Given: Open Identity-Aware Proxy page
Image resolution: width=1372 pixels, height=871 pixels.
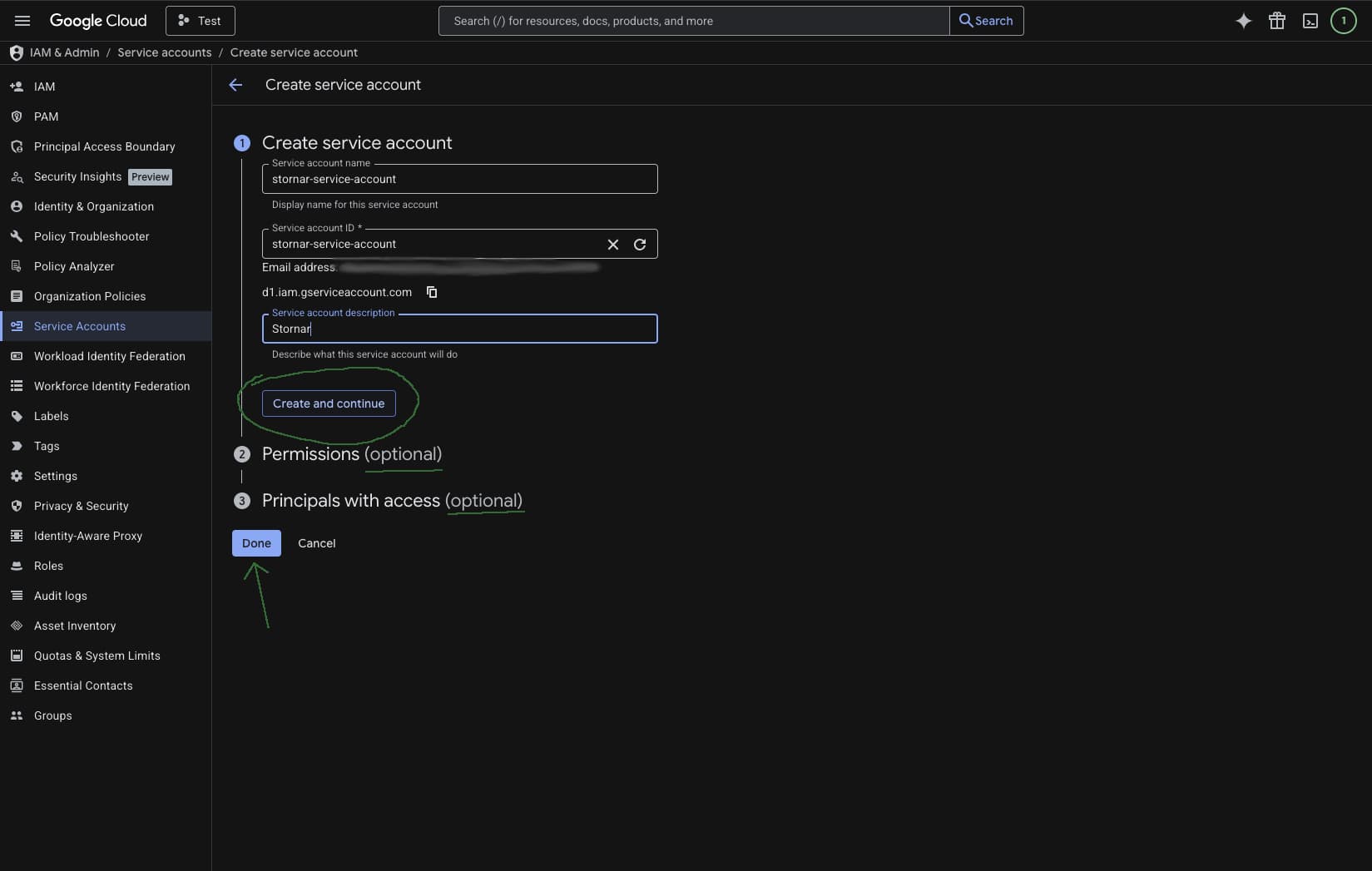Looking at the screenshot, I should [x=106, y=536].
